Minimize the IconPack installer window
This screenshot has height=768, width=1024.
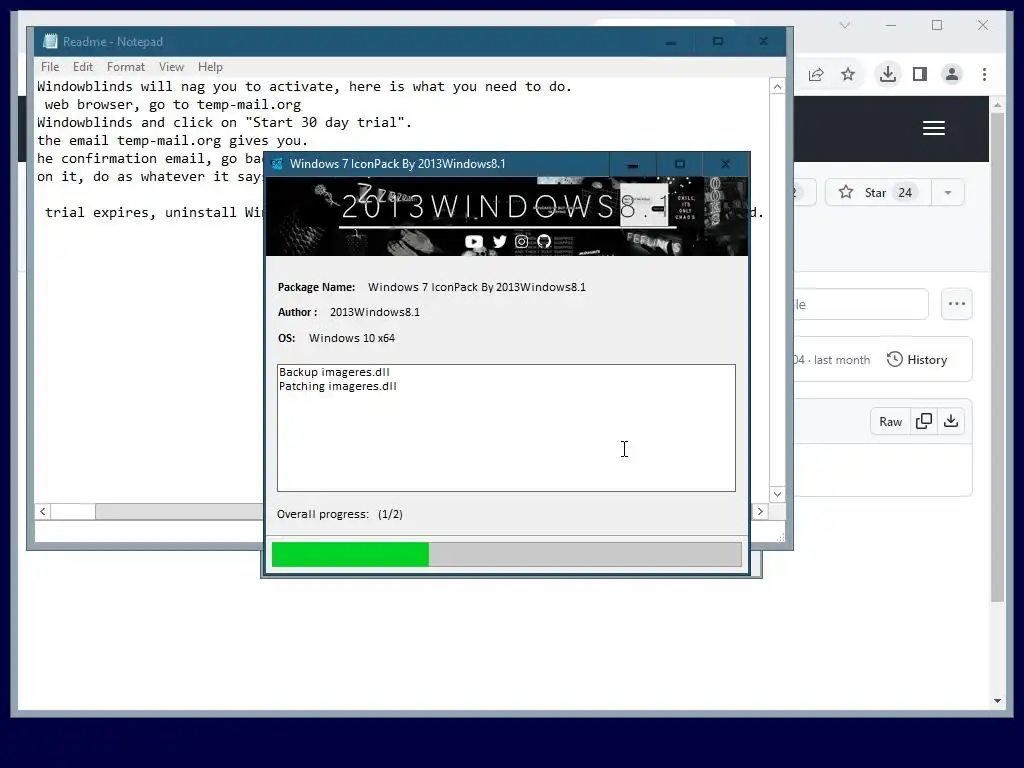tap(632, 165)
